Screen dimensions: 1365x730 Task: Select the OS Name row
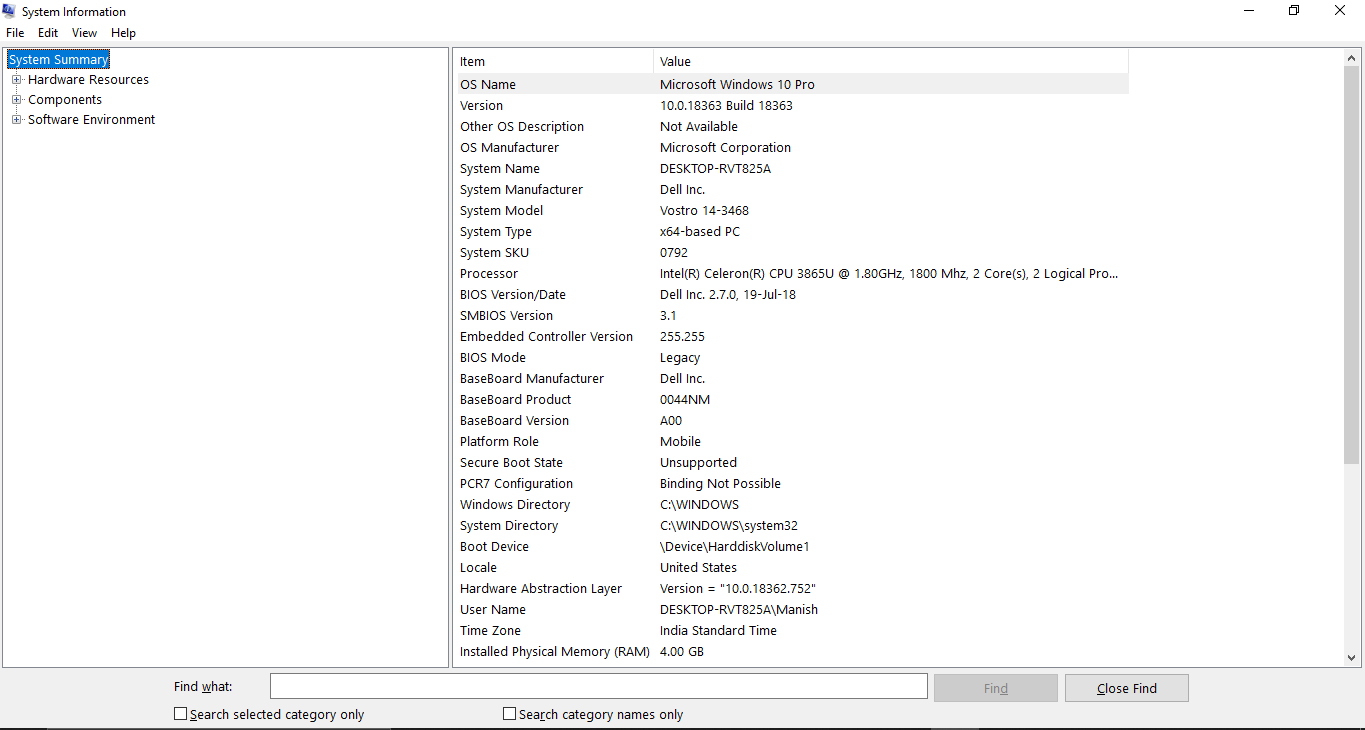point(793,85)
